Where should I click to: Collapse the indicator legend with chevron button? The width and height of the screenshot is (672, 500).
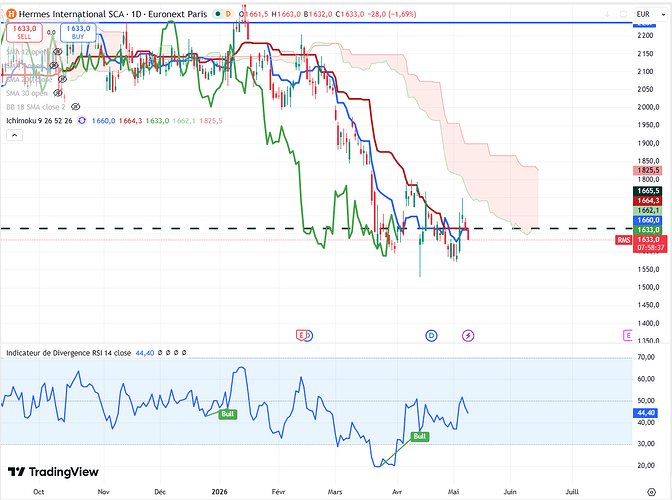[x=14, y=135]
